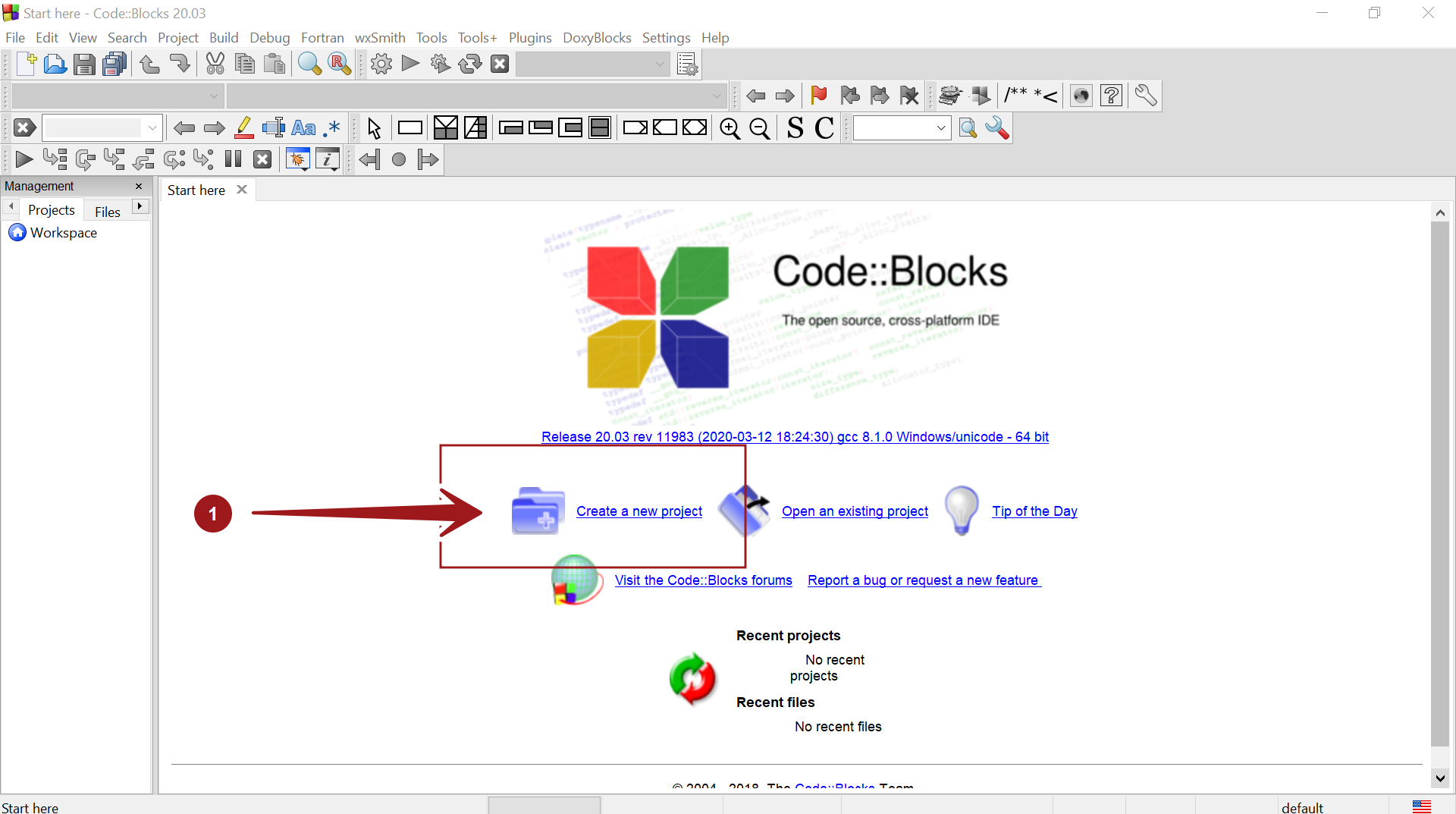Click the DoxyBlocks block comment '/**' icon
Screen dimensions: 1456x814
[1015, 96]
